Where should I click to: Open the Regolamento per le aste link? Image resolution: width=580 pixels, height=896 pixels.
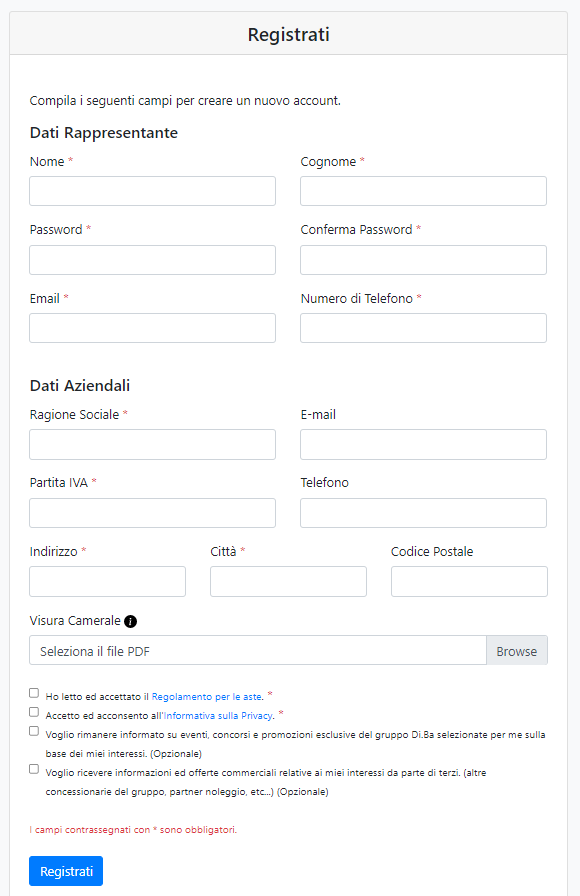click(207, 697)
